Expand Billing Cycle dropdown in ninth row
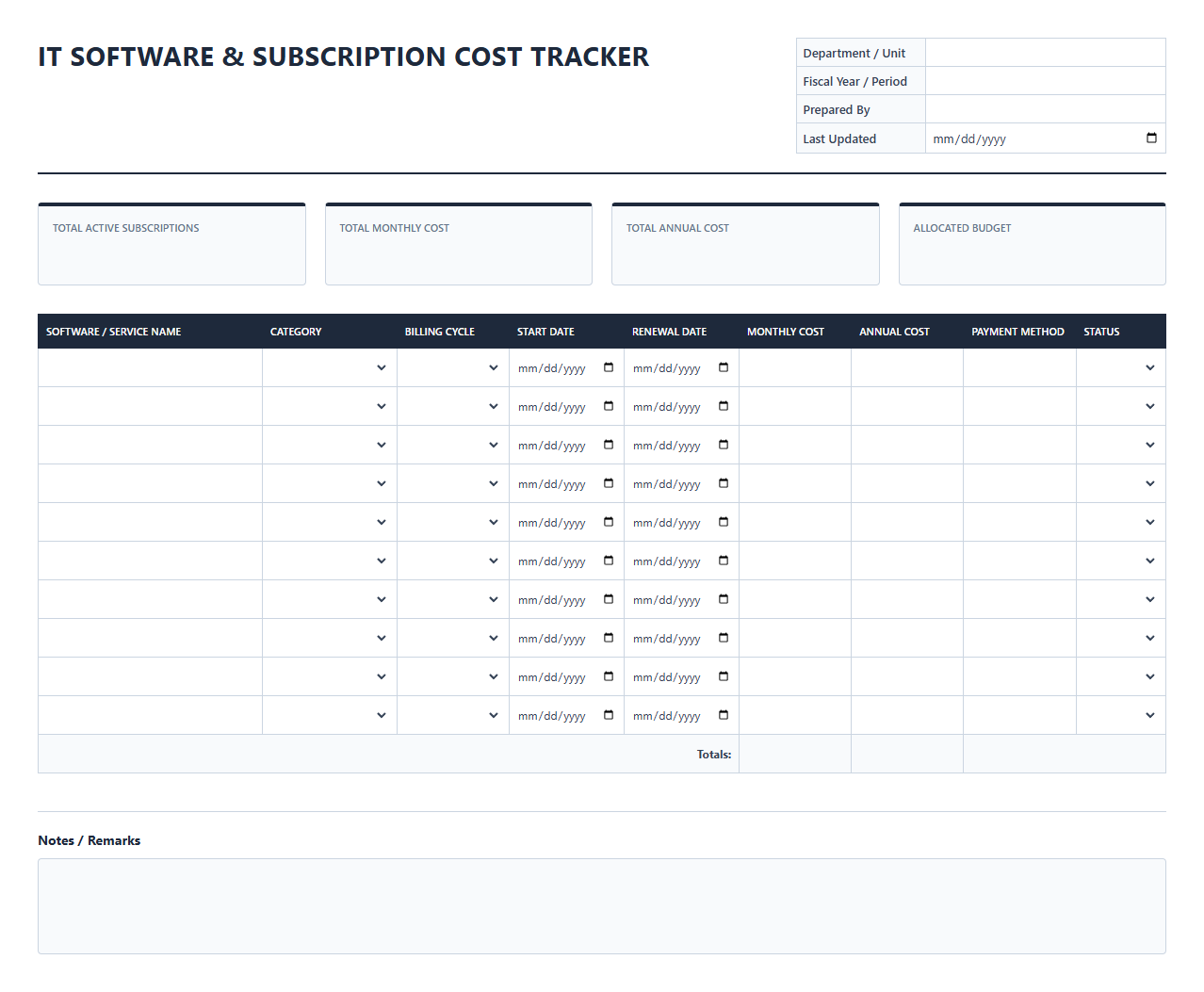 pos(452,676)
